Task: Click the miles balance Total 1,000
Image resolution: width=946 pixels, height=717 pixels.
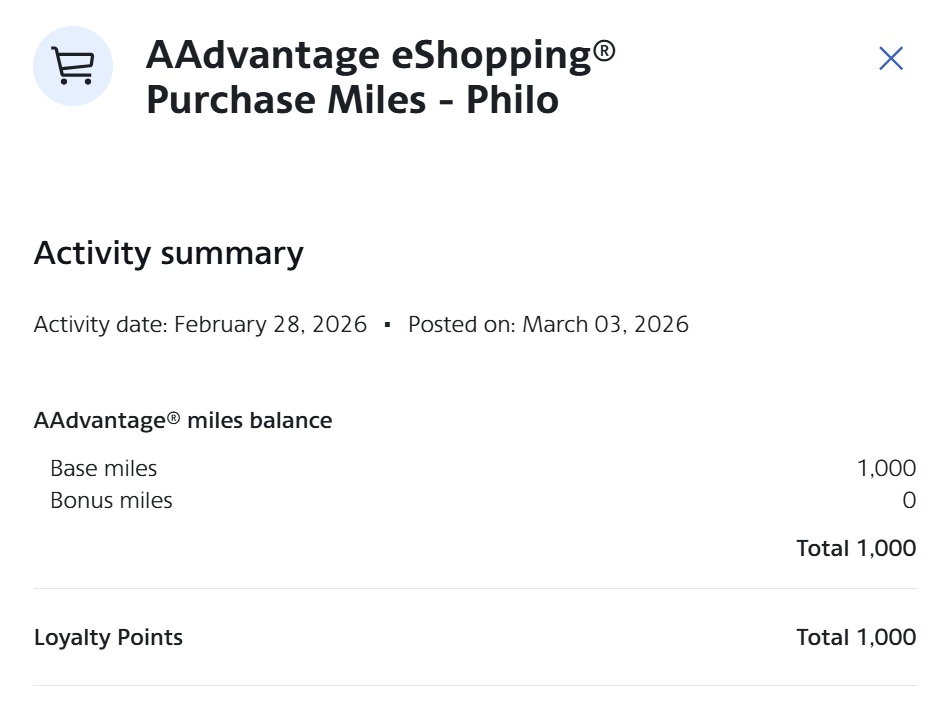Action: coord(855,548)
